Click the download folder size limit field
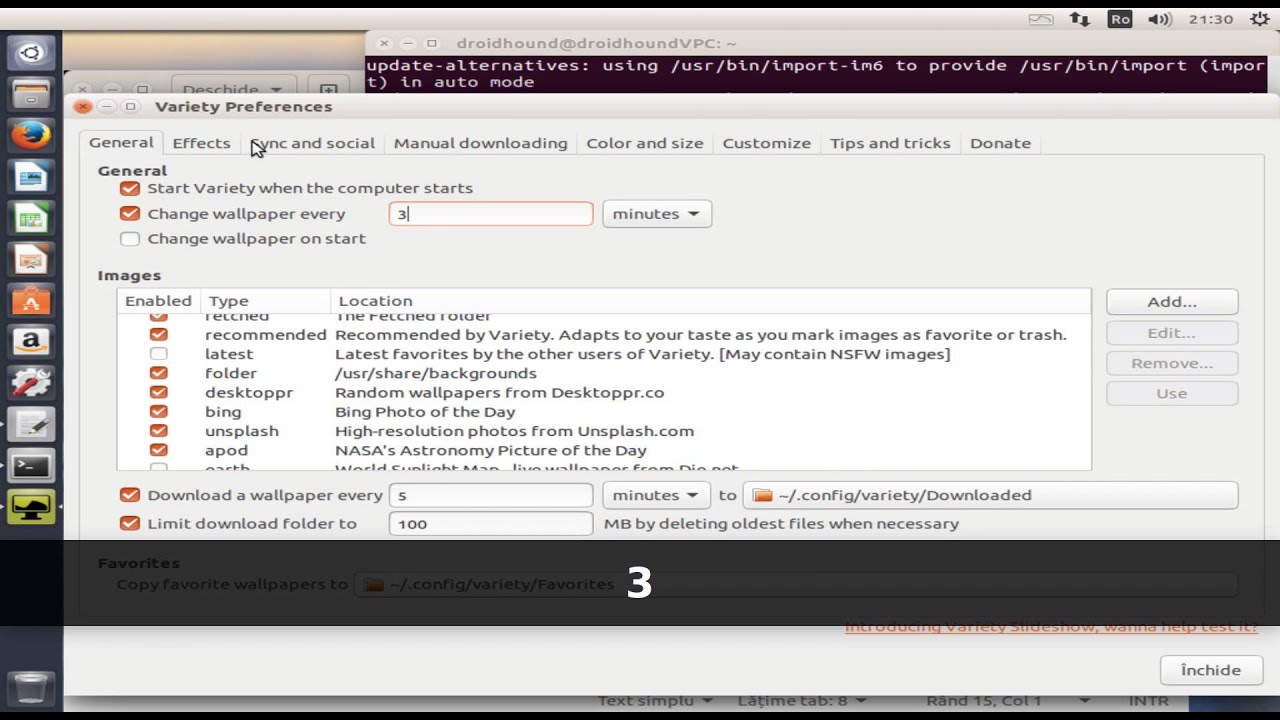Screen dimensions: 1280x720 tap(491, 523)
